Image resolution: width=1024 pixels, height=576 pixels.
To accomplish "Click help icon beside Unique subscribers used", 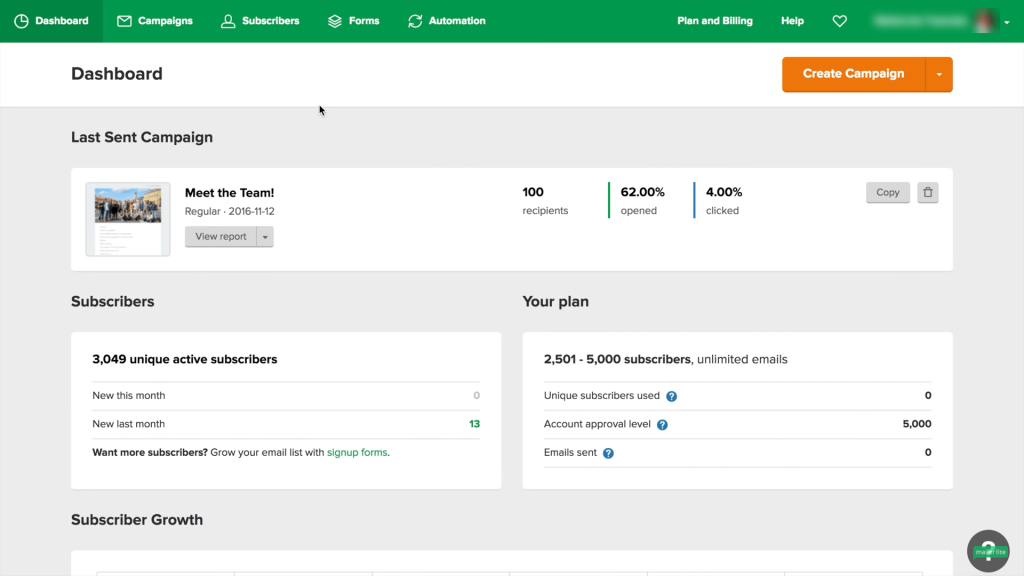I will click(x=672, y=396).
